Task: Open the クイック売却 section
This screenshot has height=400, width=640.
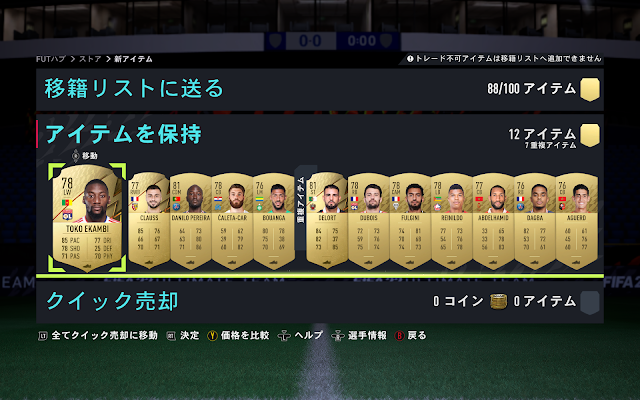Action: (x=320, y=302)
